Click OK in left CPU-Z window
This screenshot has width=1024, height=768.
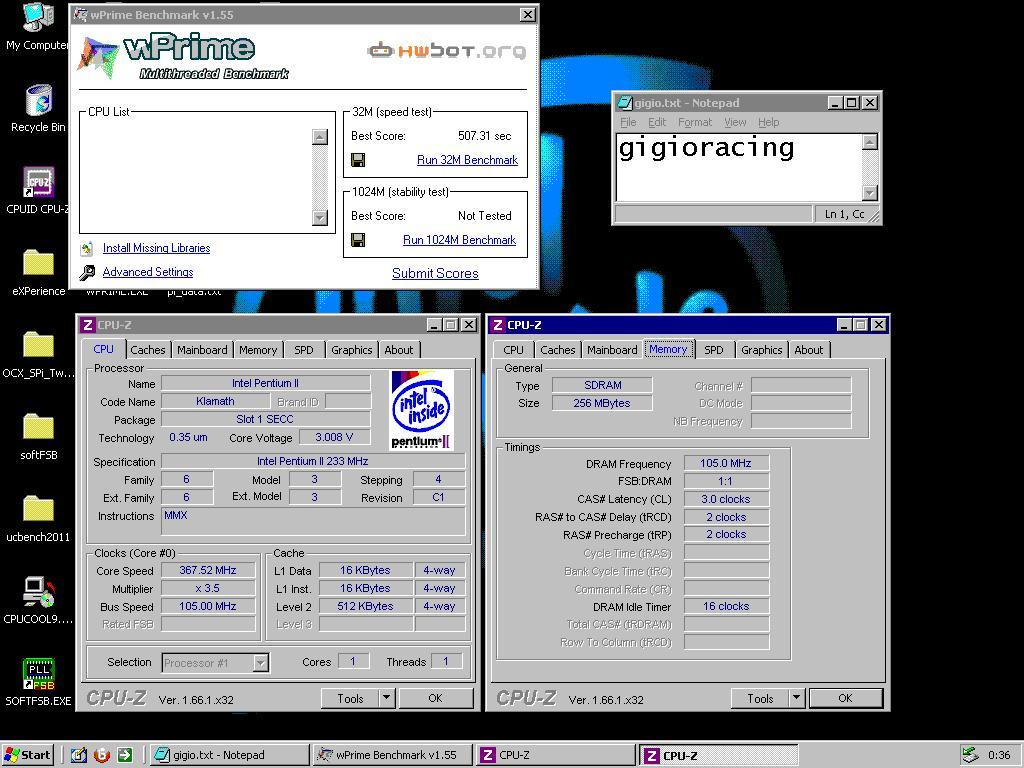click(x=436, y=698)
